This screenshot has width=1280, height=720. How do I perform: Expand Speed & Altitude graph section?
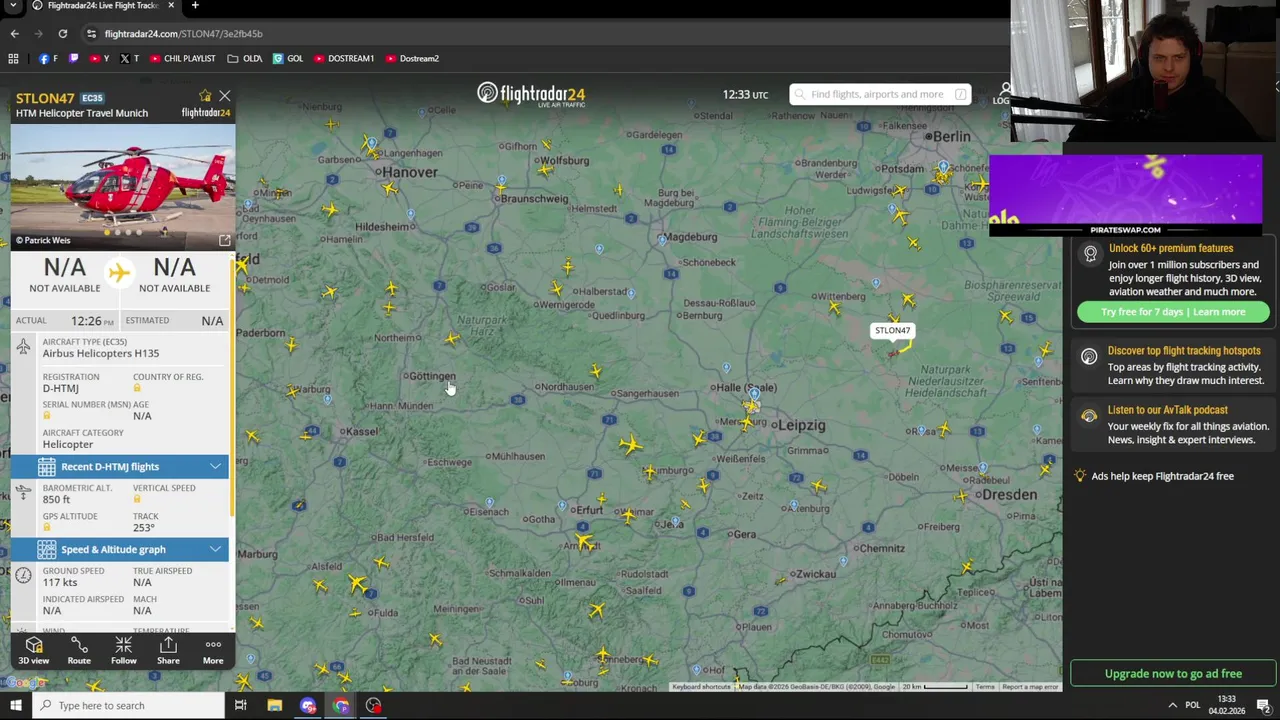point(120,549)
